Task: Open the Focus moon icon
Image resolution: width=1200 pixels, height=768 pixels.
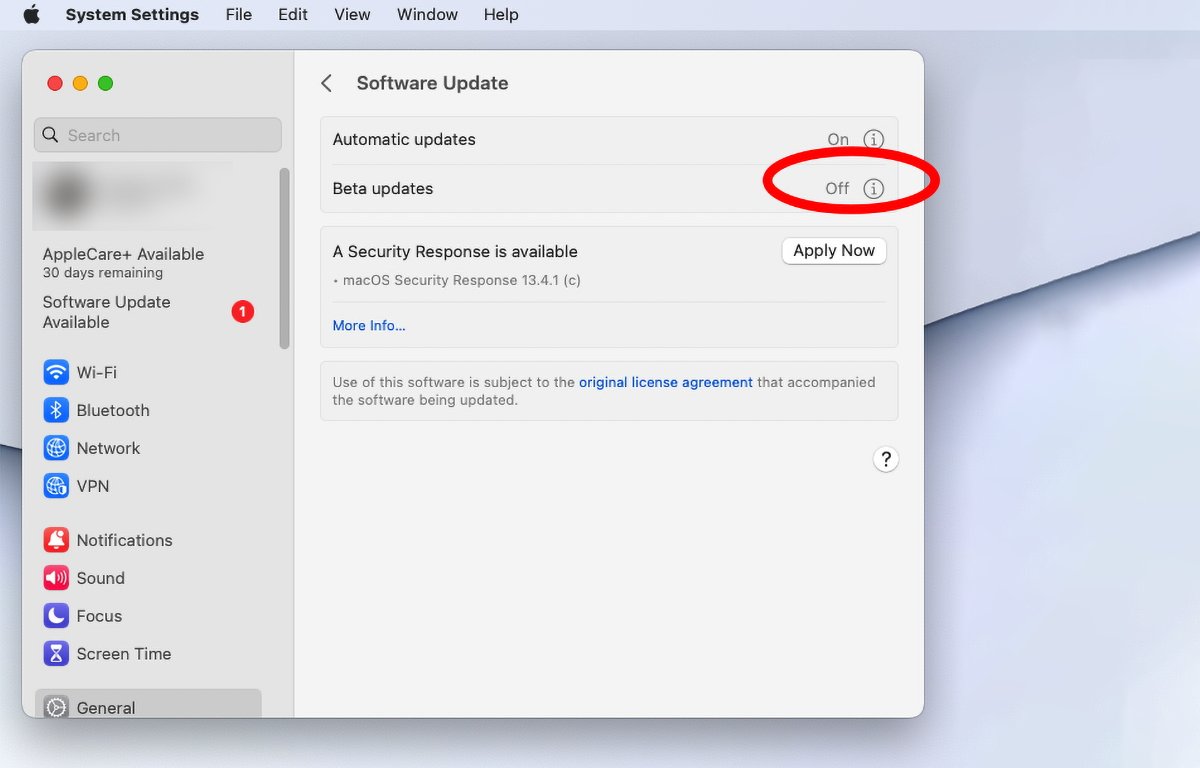Action: pyautogui.click(x=56, y=616)
